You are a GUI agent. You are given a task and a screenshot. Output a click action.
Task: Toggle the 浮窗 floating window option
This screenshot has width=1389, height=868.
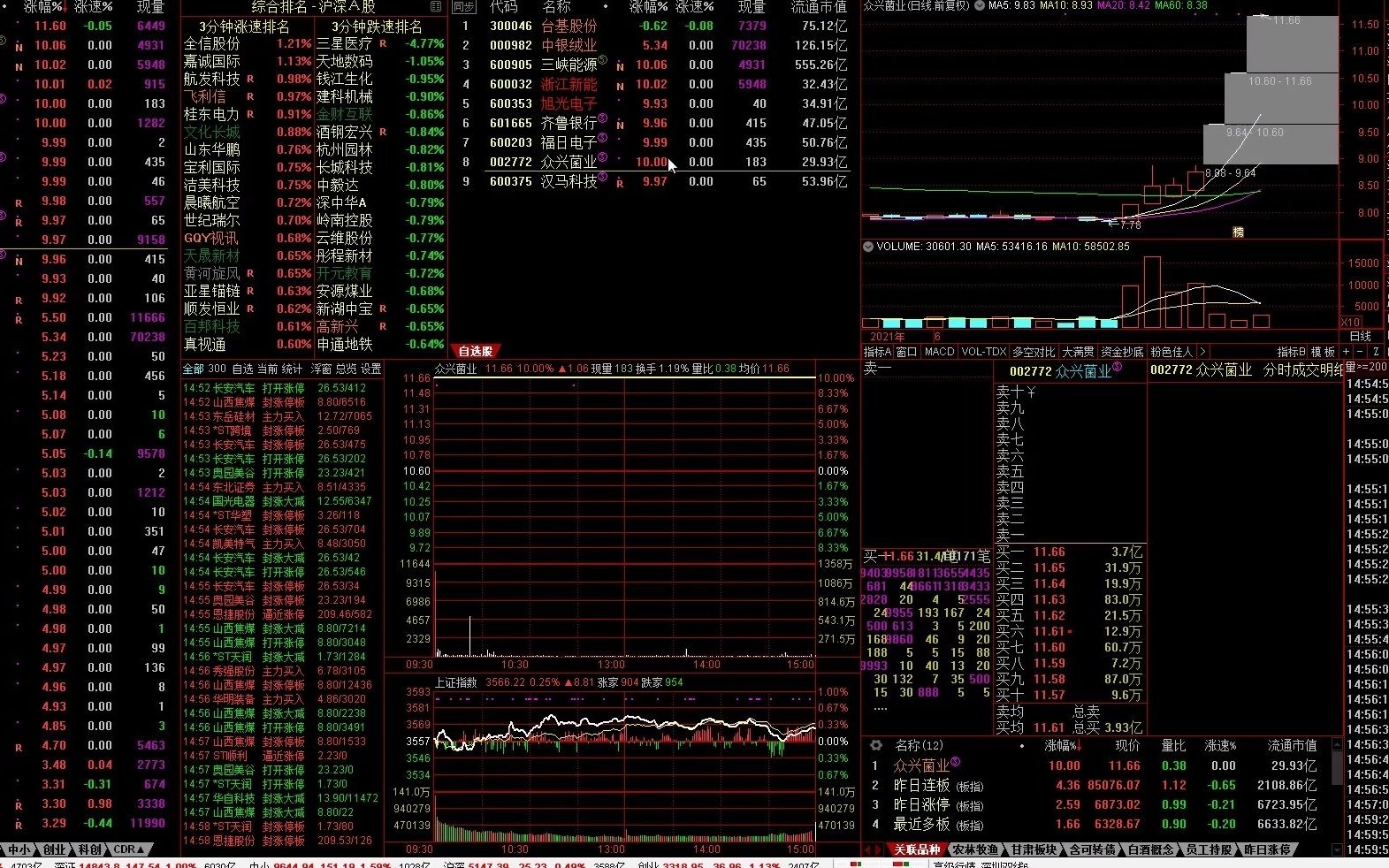pyautogui.click(x=322, y=369)
